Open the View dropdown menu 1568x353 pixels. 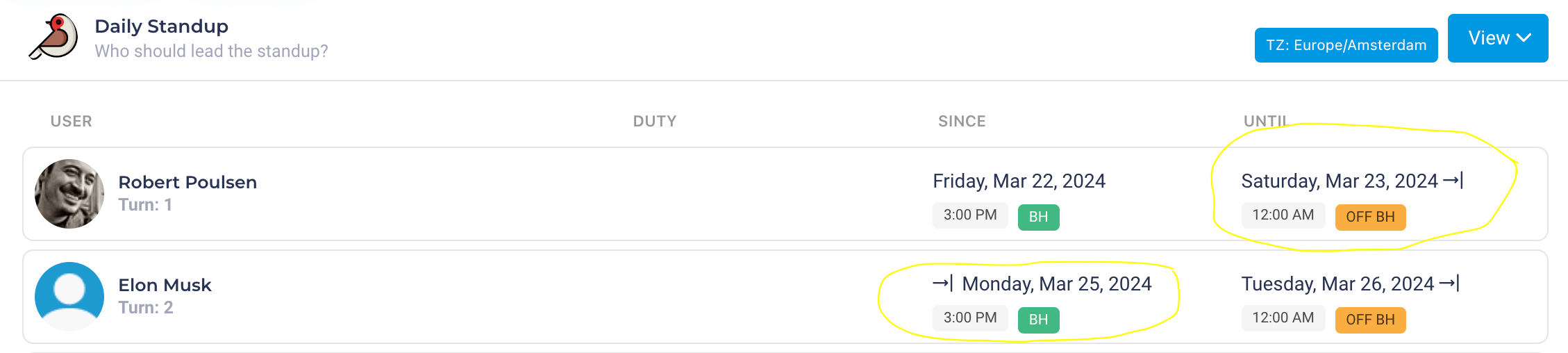click(1497, 38)
